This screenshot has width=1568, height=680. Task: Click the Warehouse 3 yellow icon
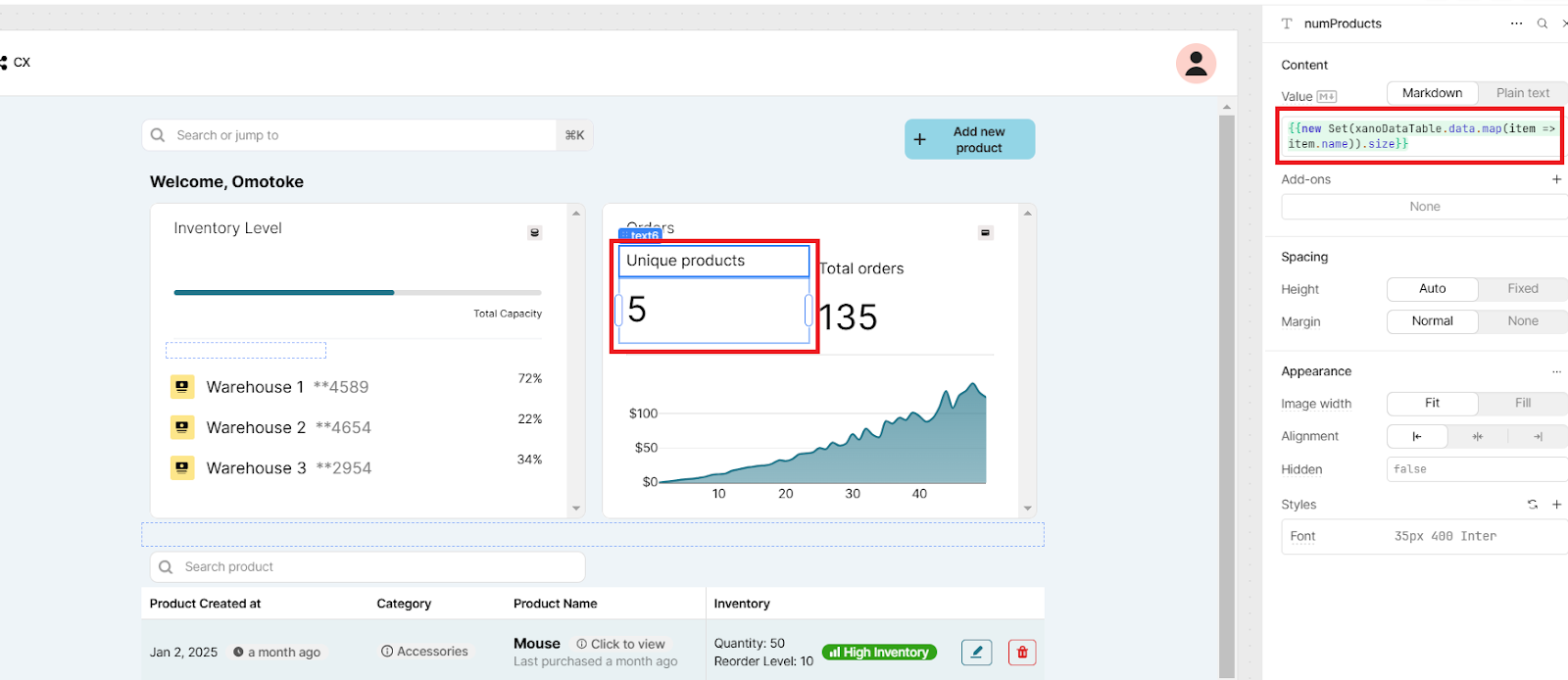pos(182,467)
